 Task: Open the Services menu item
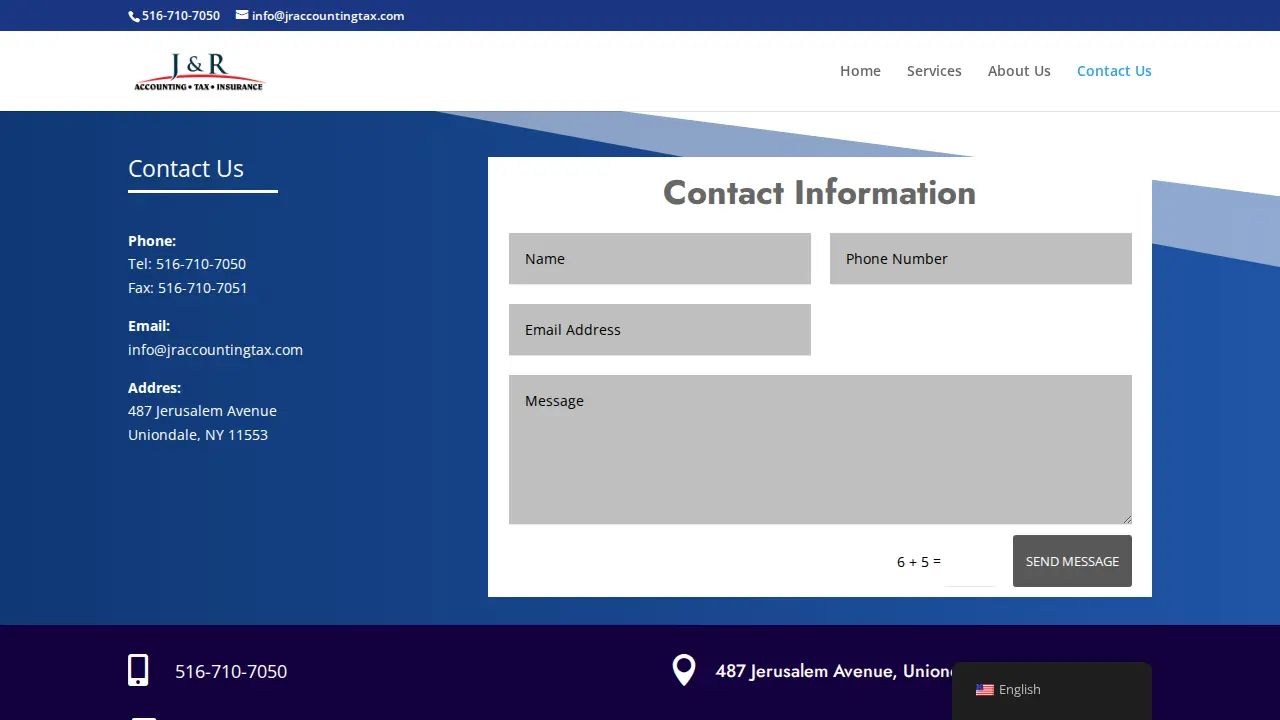pos(934,71)
